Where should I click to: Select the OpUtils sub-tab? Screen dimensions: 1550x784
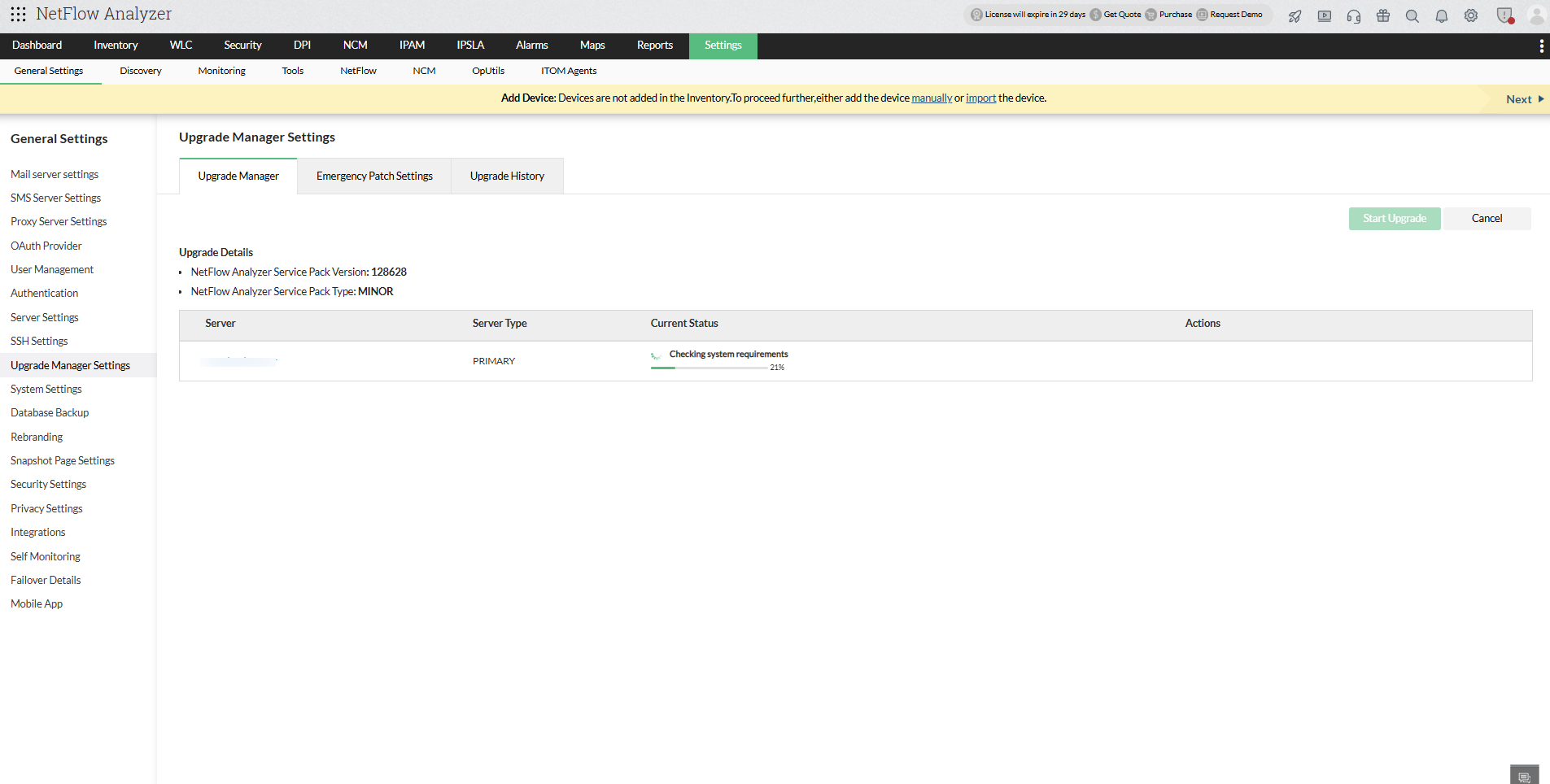pos(488,72)
